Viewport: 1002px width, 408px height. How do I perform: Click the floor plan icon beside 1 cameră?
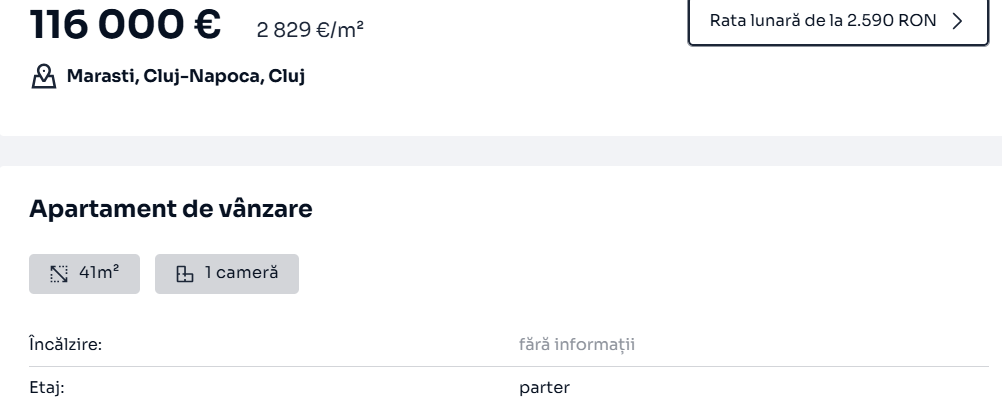pyautogui.click(x=185, y=274)
